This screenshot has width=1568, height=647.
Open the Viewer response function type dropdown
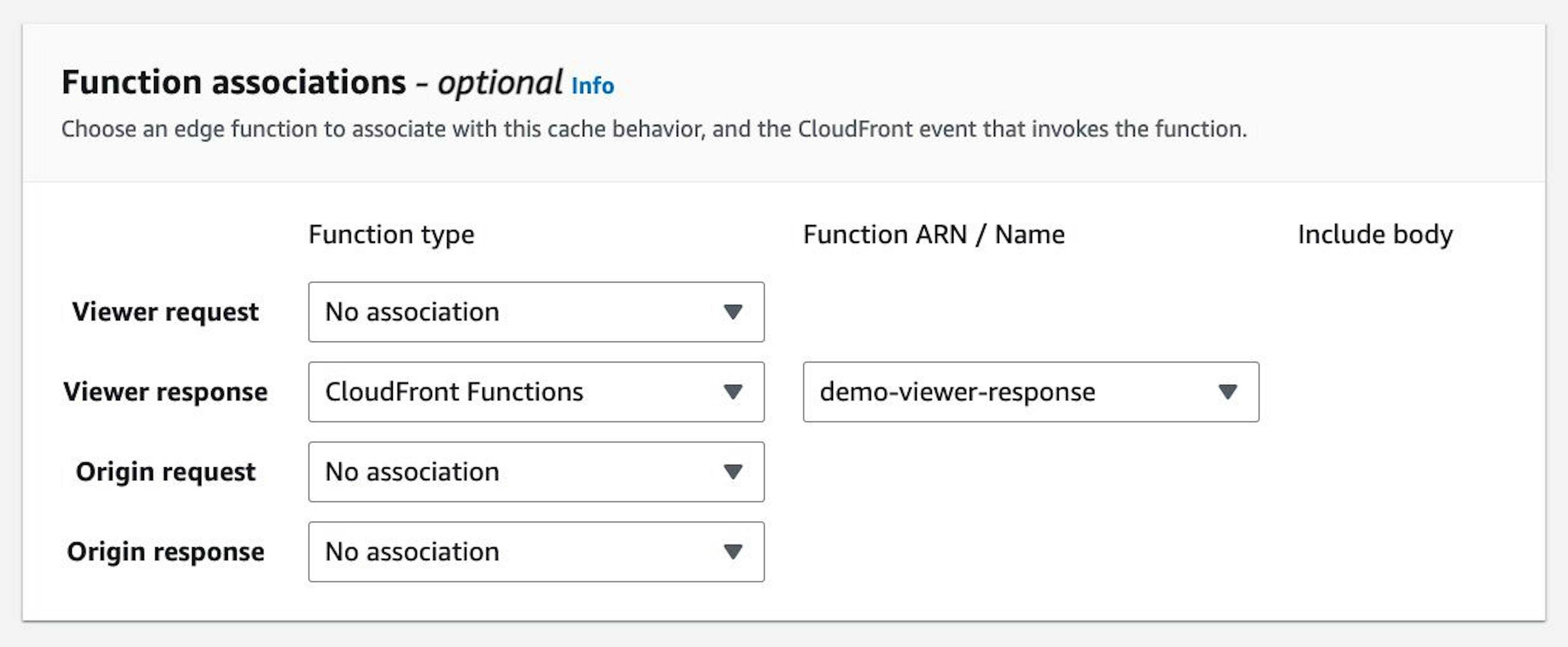coord(536,392)
